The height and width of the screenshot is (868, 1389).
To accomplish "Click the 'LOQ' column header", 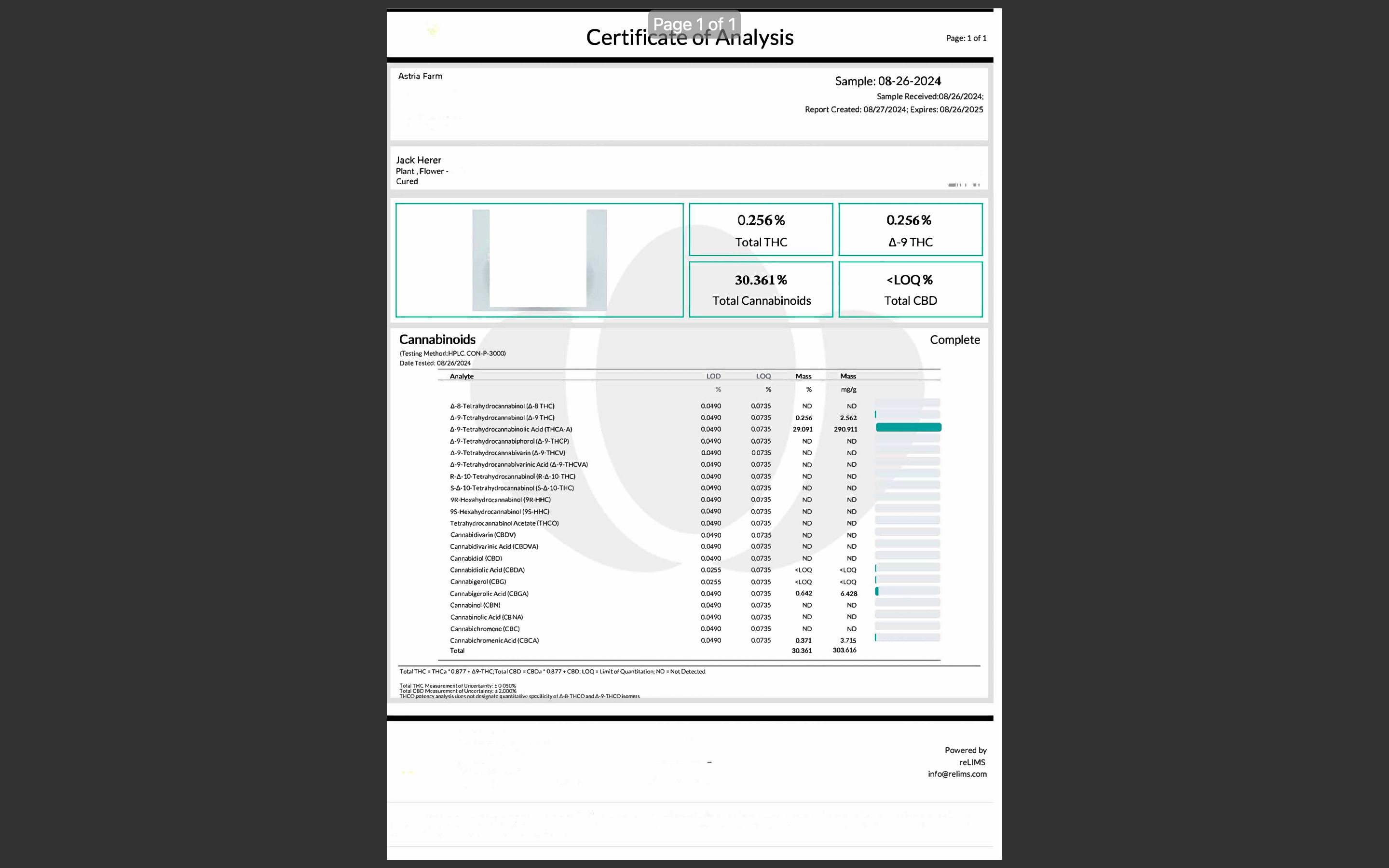I will click(x=763, y=377).
